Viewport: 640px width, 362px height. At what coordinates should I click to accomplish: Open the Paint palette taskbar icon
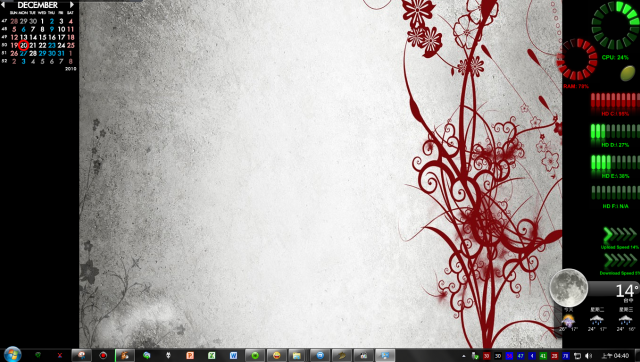82,355
